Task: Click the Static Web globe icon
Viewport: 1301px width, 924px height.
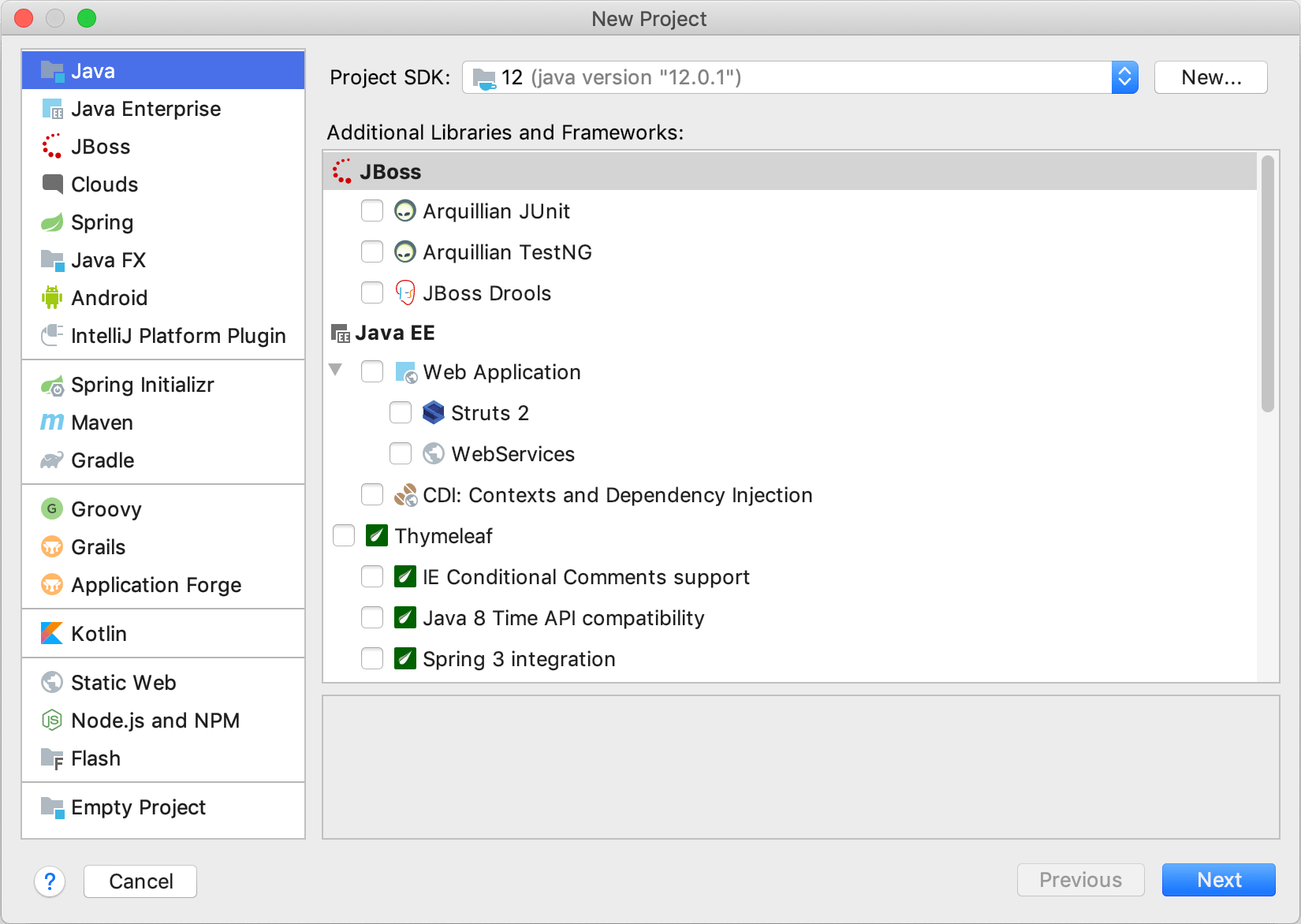Action: pos(52,683)
